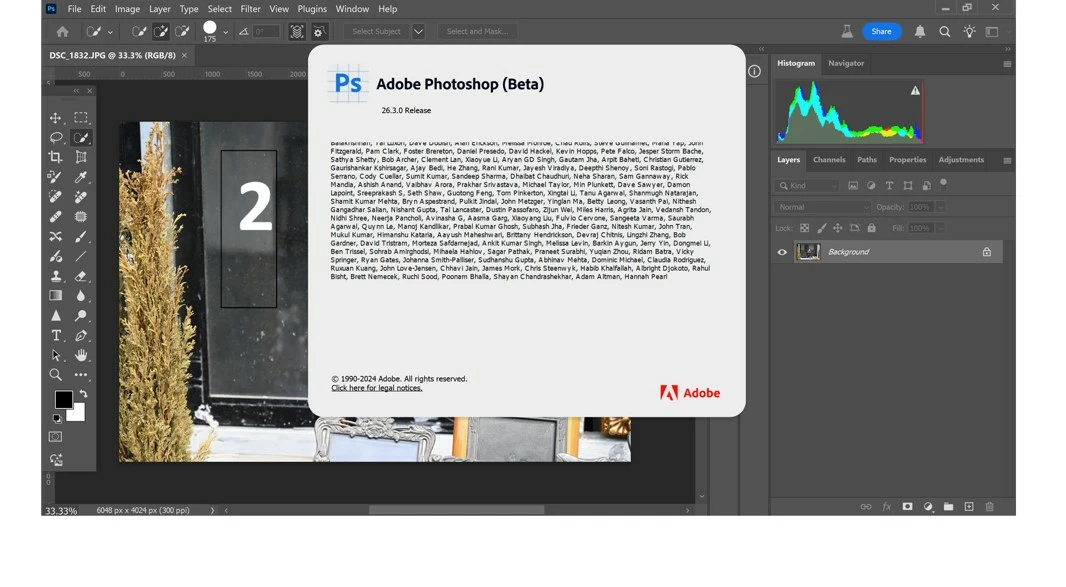Switch to the Adjustments tab
Viewport: 1066px width, 587px height.
pyautogui.click(x=961, y=160)
